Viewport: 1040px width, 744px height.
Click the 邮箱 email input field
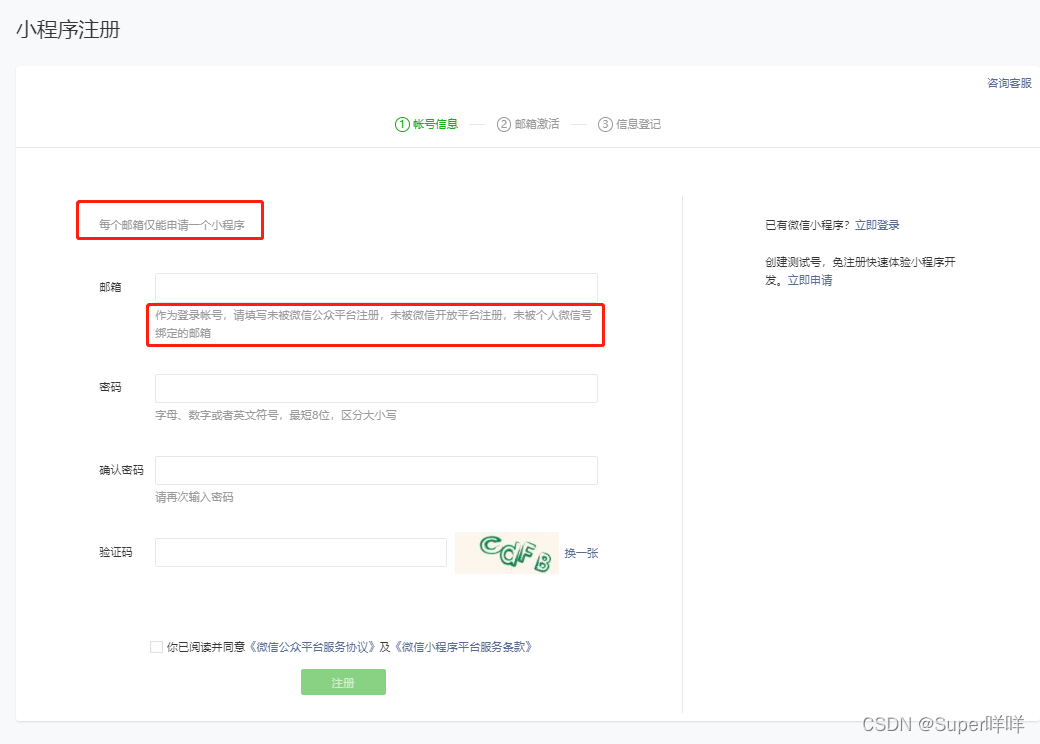click(x=376, y=287)
